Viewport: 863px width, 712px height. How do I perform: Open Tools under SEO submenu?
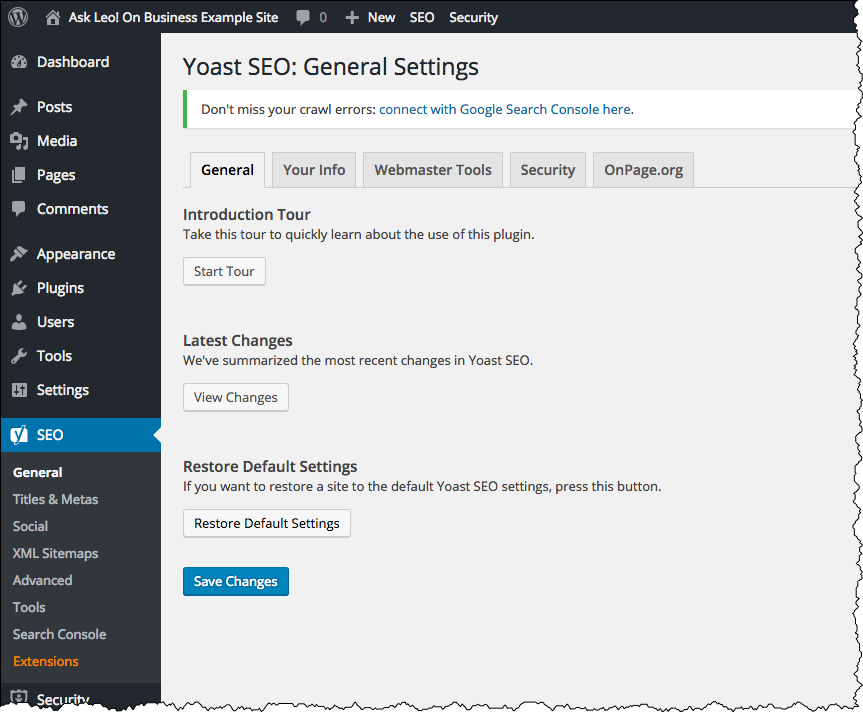(29, 607)
